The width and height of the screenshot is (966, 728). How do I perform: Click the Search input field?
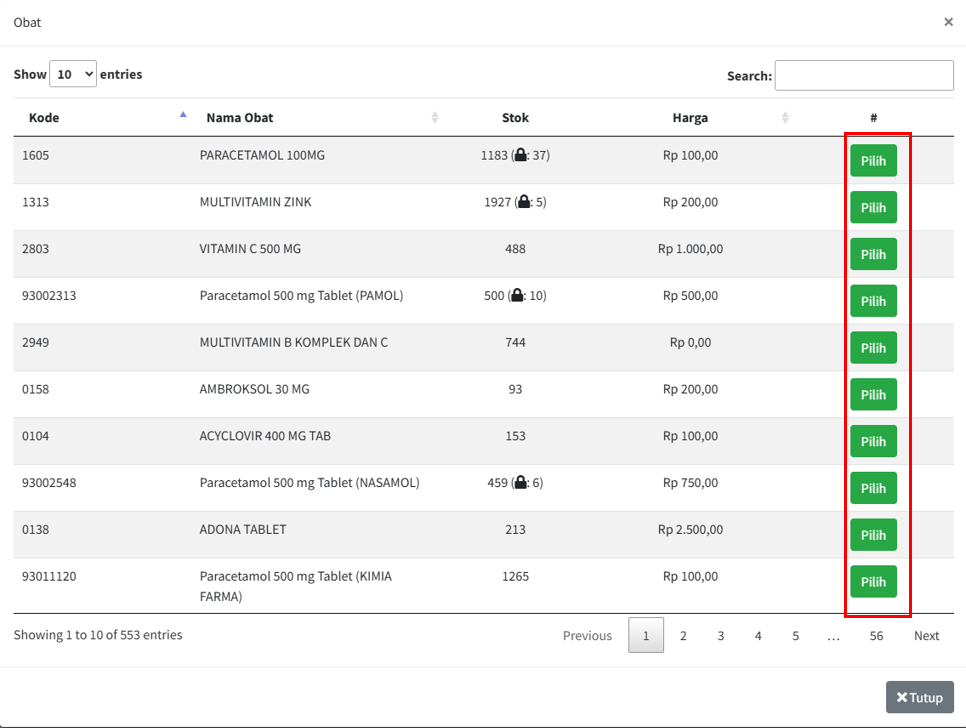pos(864,76)
